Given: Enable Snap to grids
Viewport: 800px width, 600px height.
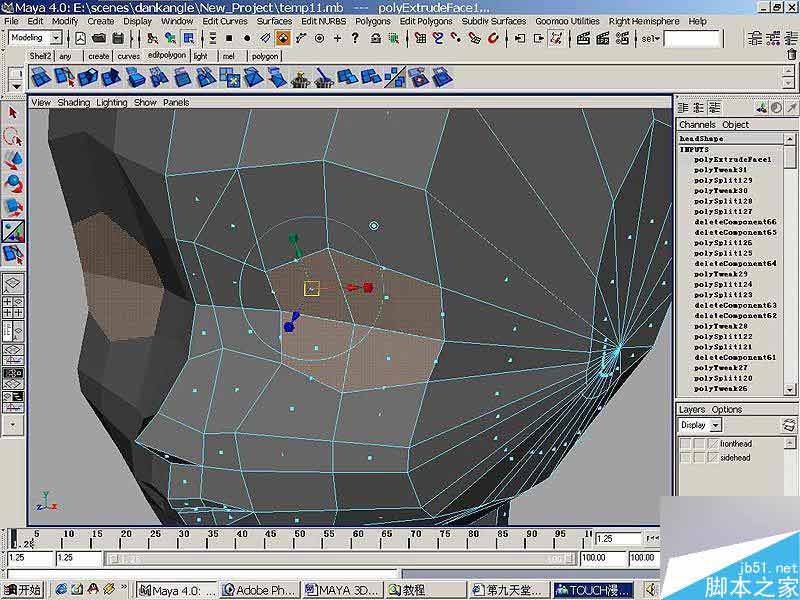Looking at the screenshot, I should (420, 38).
